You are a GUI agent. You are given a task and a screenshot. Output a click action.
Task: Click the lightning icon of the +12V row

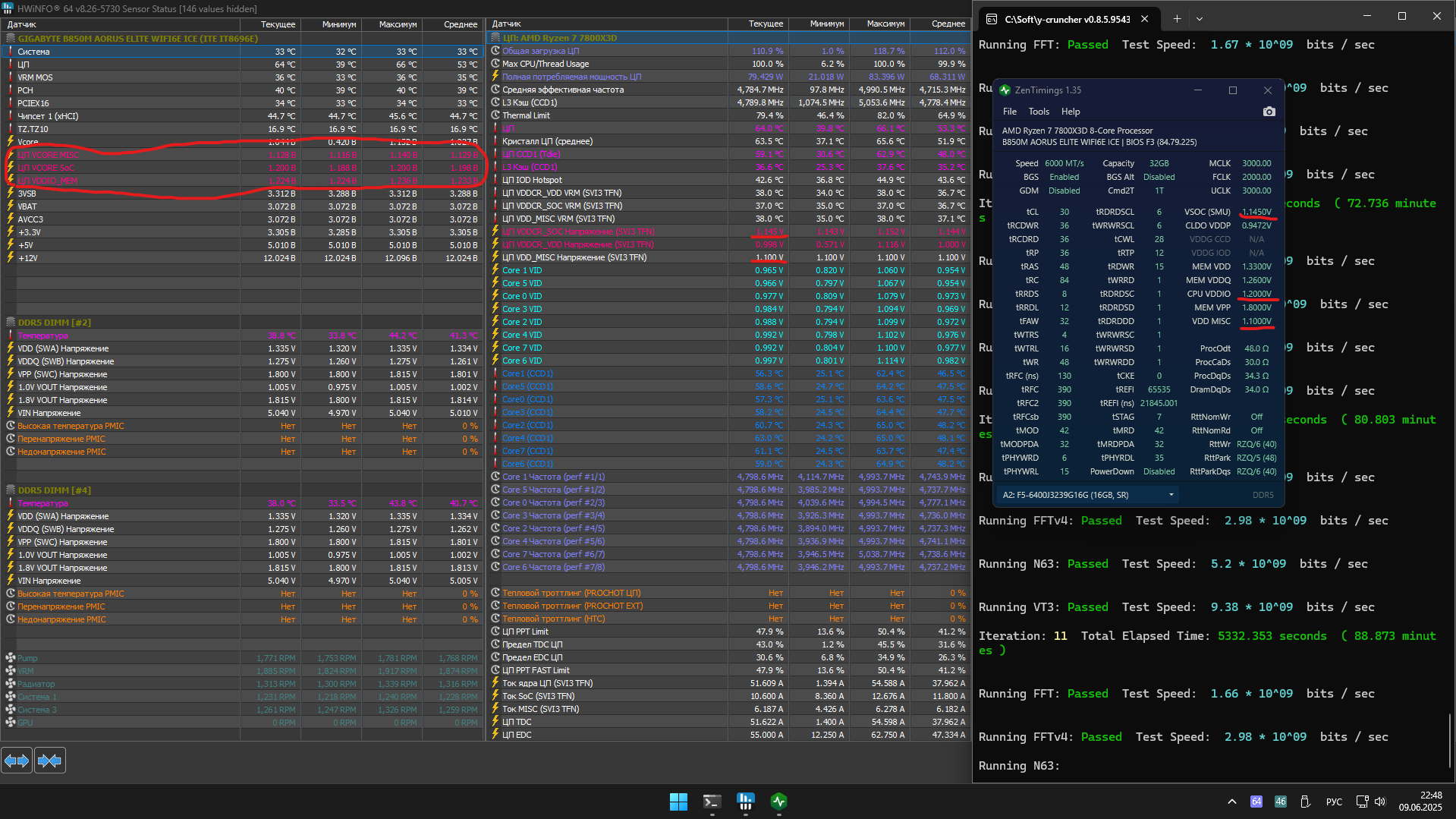[11, 258]
